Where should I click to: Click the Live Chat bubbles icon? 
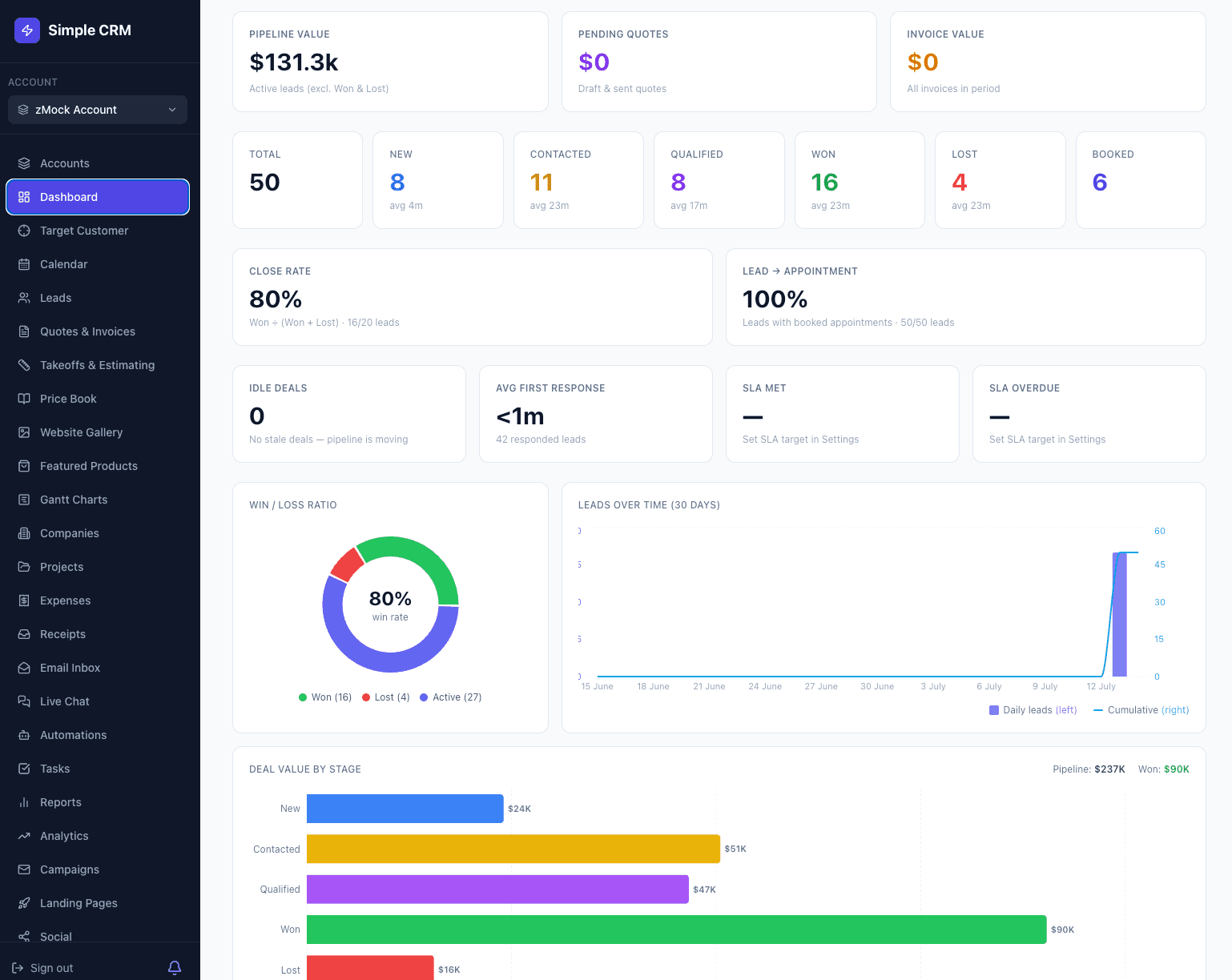click(24, 701)
